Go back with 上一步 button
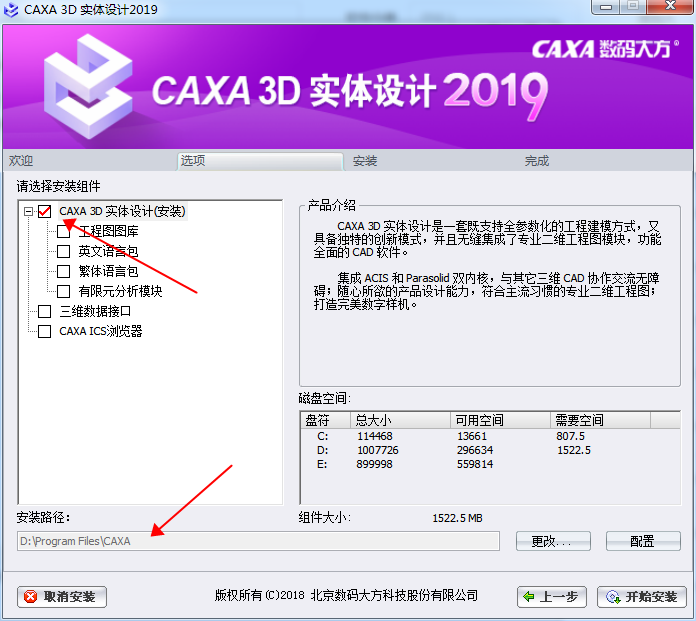696x621 pixels. click(x=552, y=597)
